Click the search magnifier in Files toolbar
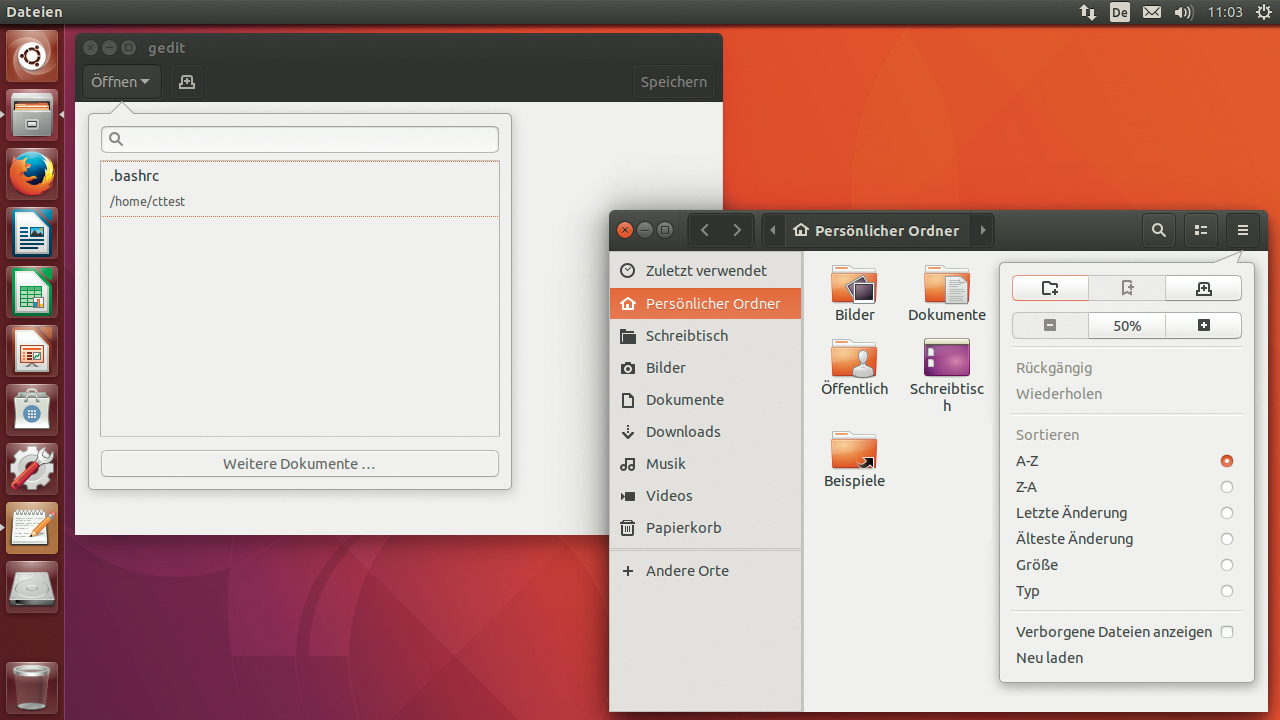Viewport: 1280px width, 720px height. pyautogui.click(x=1159, y=230)
